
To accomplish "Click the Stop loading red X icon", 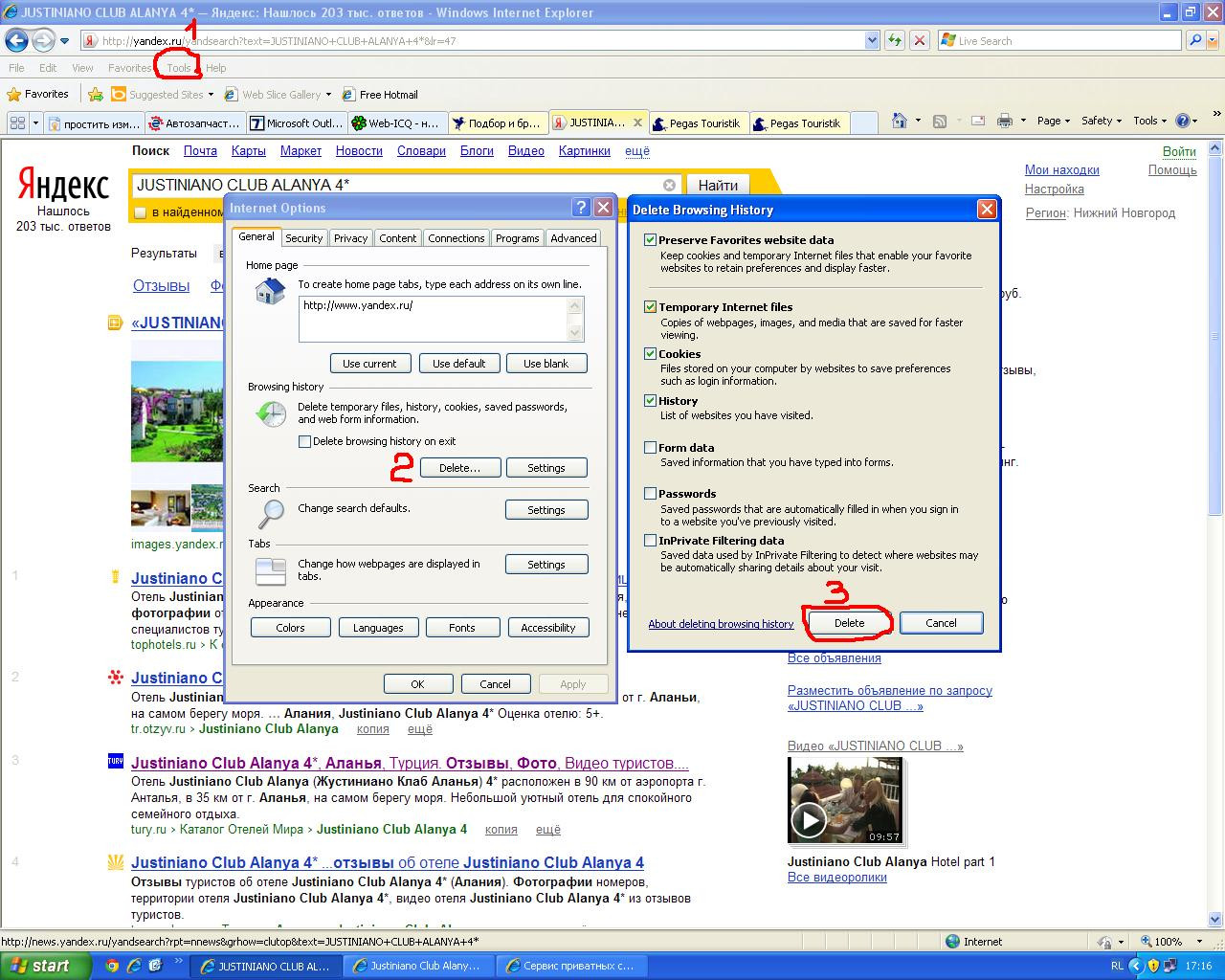I will [x=919, y=40].
